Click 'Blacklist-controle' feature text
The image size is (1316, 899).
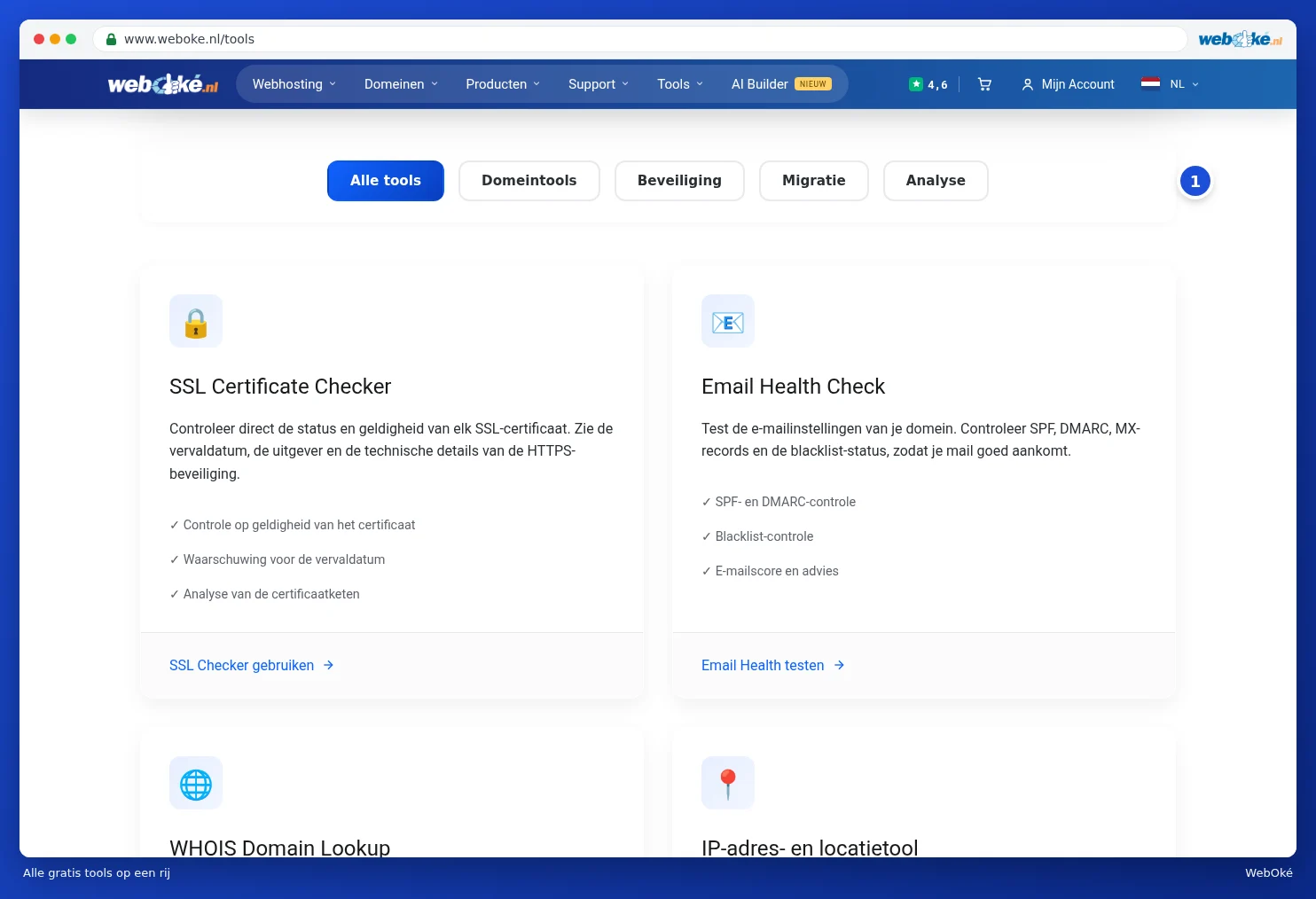point(764,536)
